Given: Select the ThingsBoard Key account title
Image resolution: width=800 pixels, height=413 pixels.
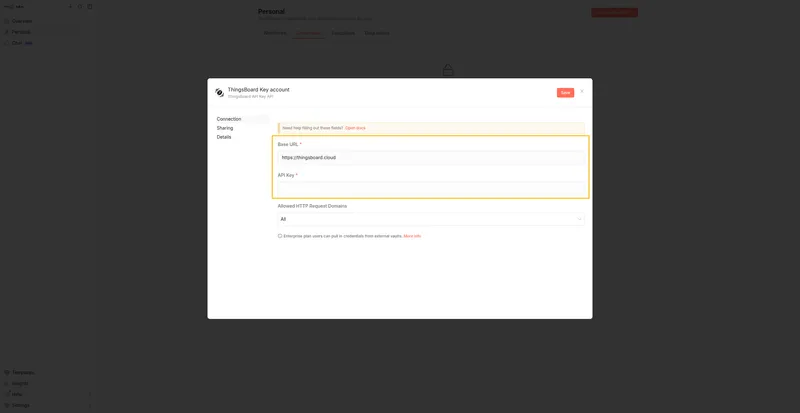Looking at the screenshot, I should coord(258,89).
